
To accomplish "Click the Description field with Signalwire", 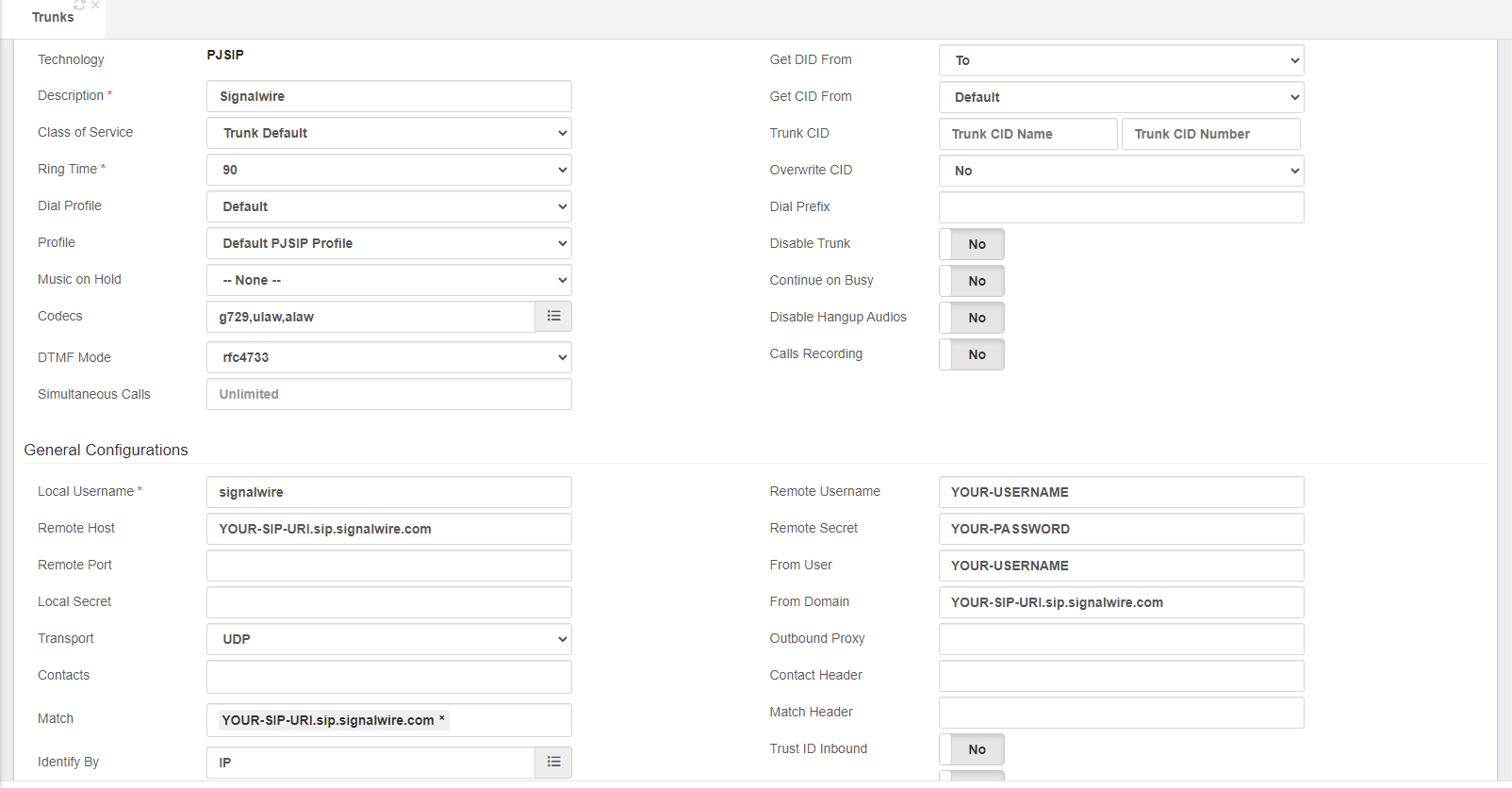I will (x=389, y=96).
